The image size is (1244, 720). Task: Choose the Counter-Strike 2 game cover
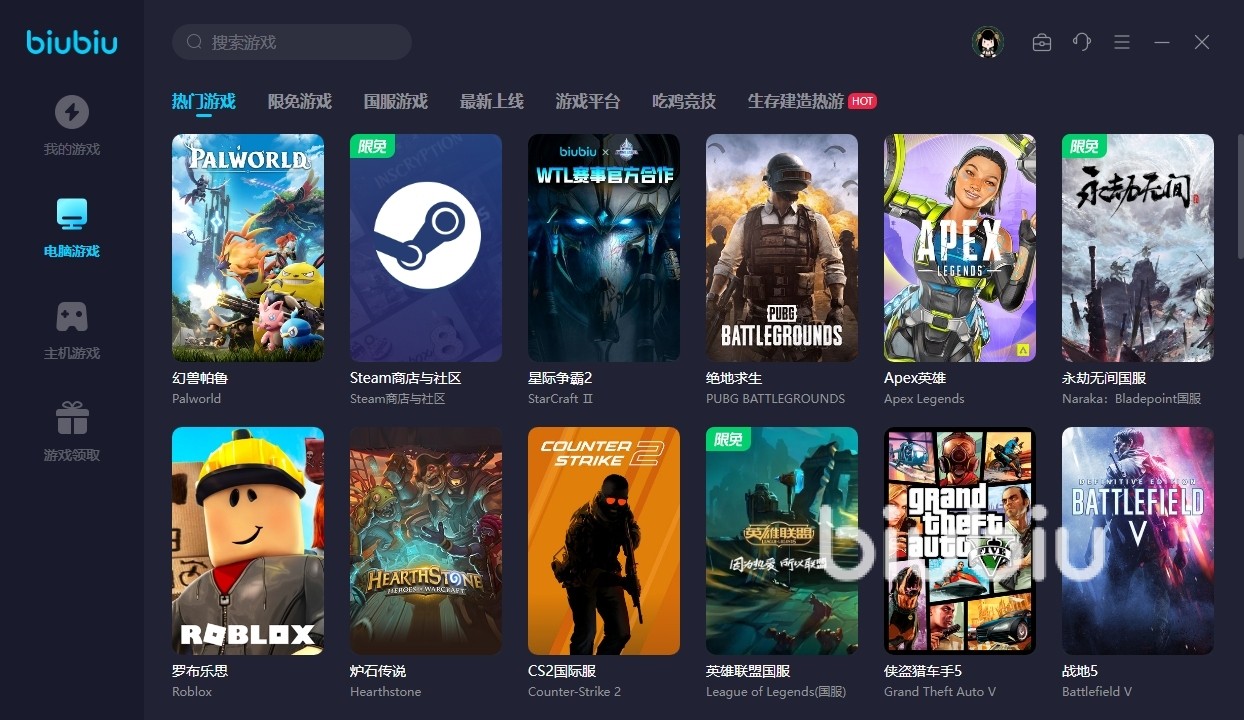(x=604, y=541)
